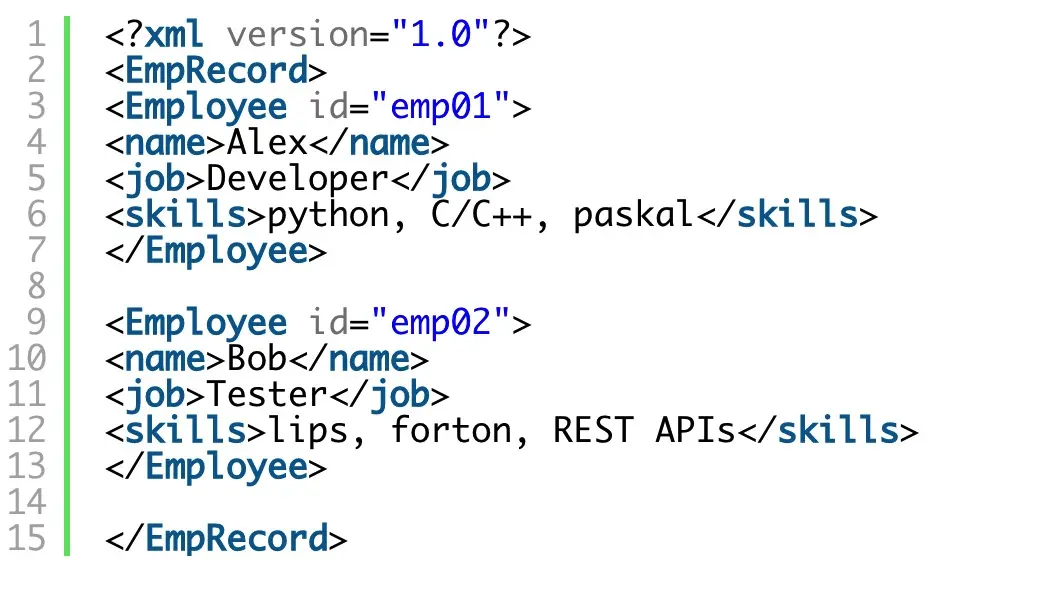
Task: Click the closing job tag on line 11
Action: (389, 395)
